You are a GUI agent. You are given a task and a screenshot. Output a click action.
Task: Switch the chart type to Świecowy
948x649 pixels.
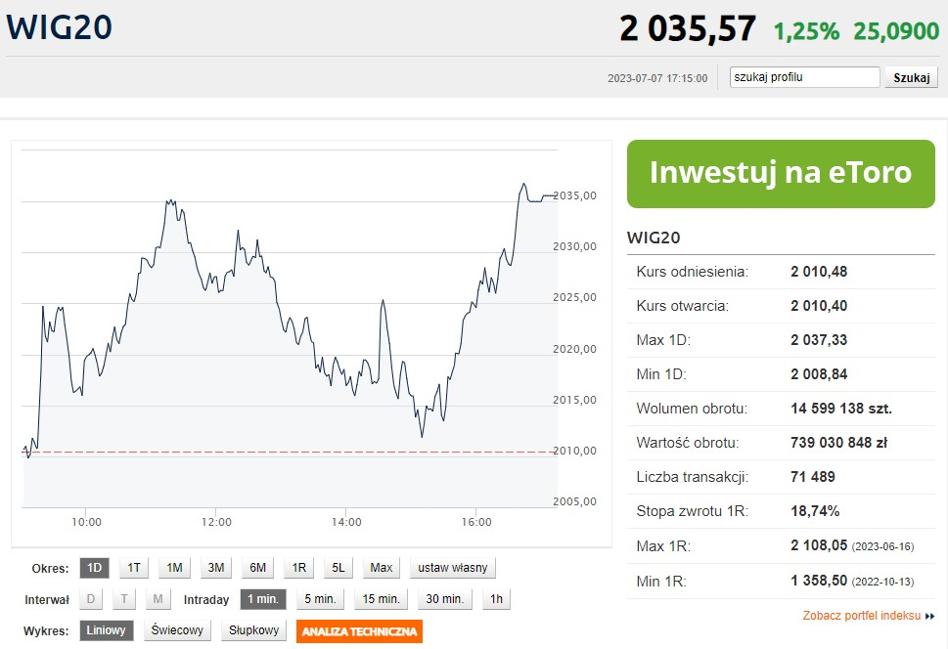(177, 630)
